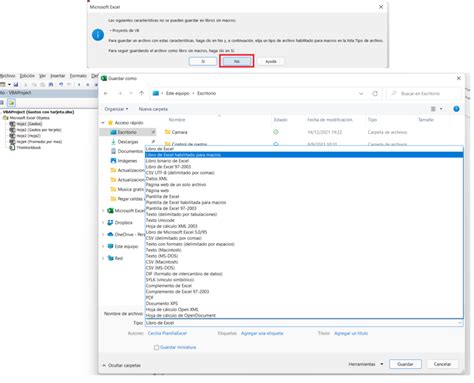This screenshot has height=383, width=474.
Task: Select Imágenes in the navigation pane
Action: 127,161
